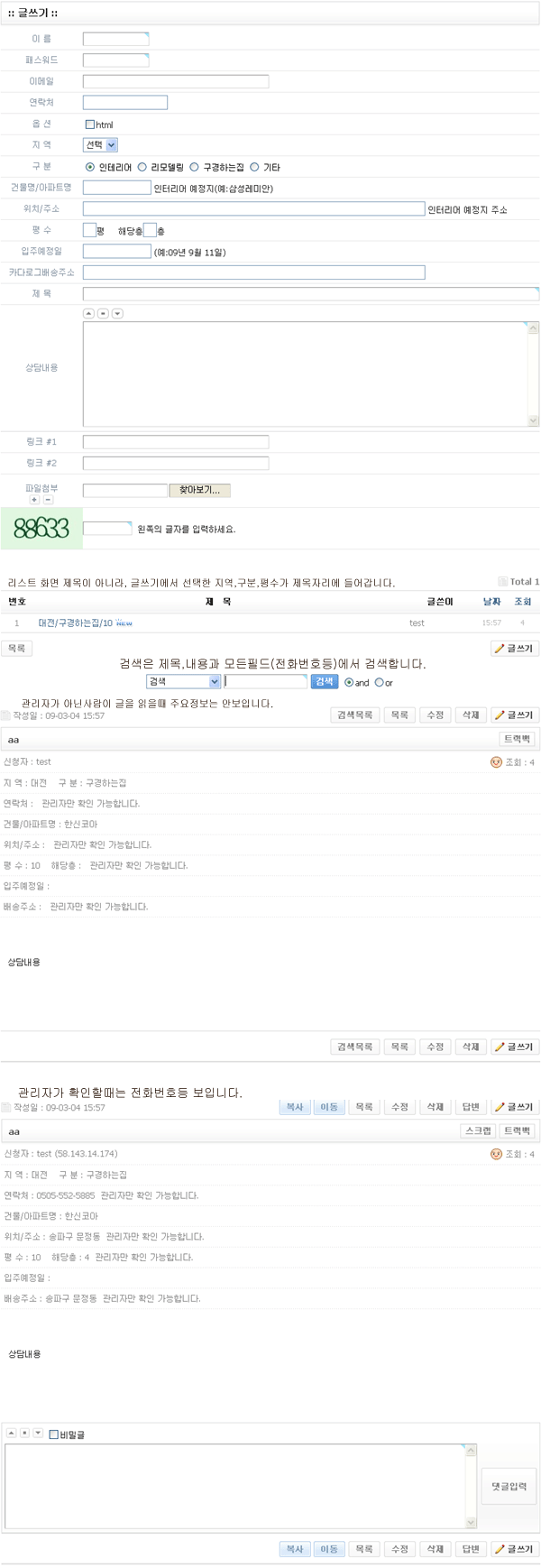The height and width of the screenshot is (1568, 541).
Task: Click the plus icon under 파일첨부
Action: pos(34,500)
